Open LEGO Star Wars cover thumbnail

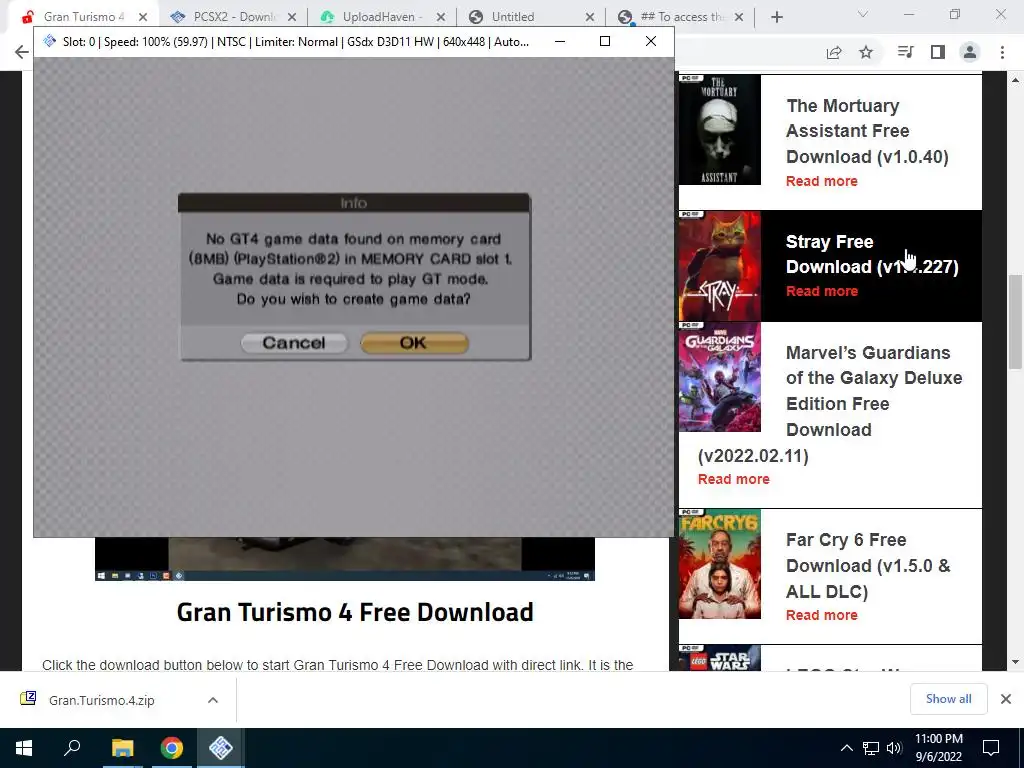(720, 658)
